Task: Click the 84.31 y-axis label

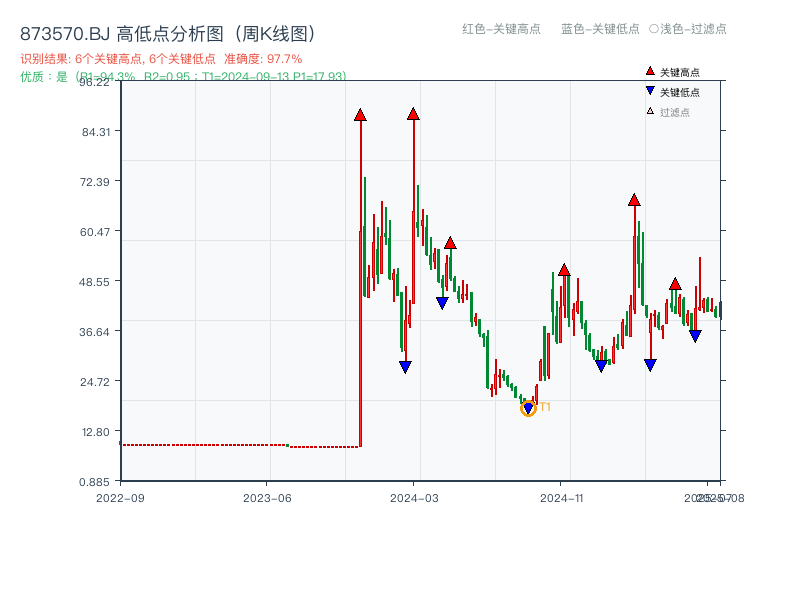Action: [x=96, y=132]
